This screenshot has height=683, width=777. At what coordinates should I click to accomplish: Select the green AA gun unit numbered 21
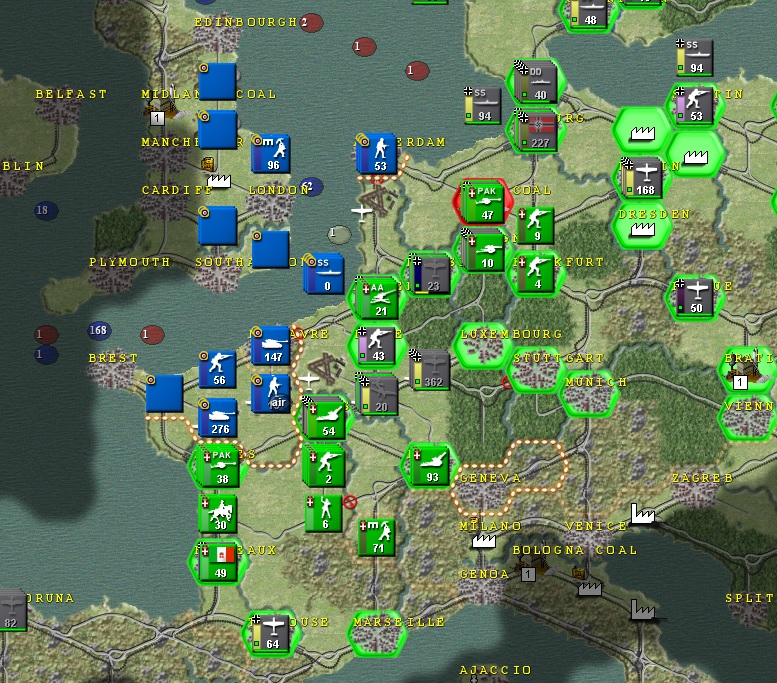pyautogui.click(x=377, y=298)
